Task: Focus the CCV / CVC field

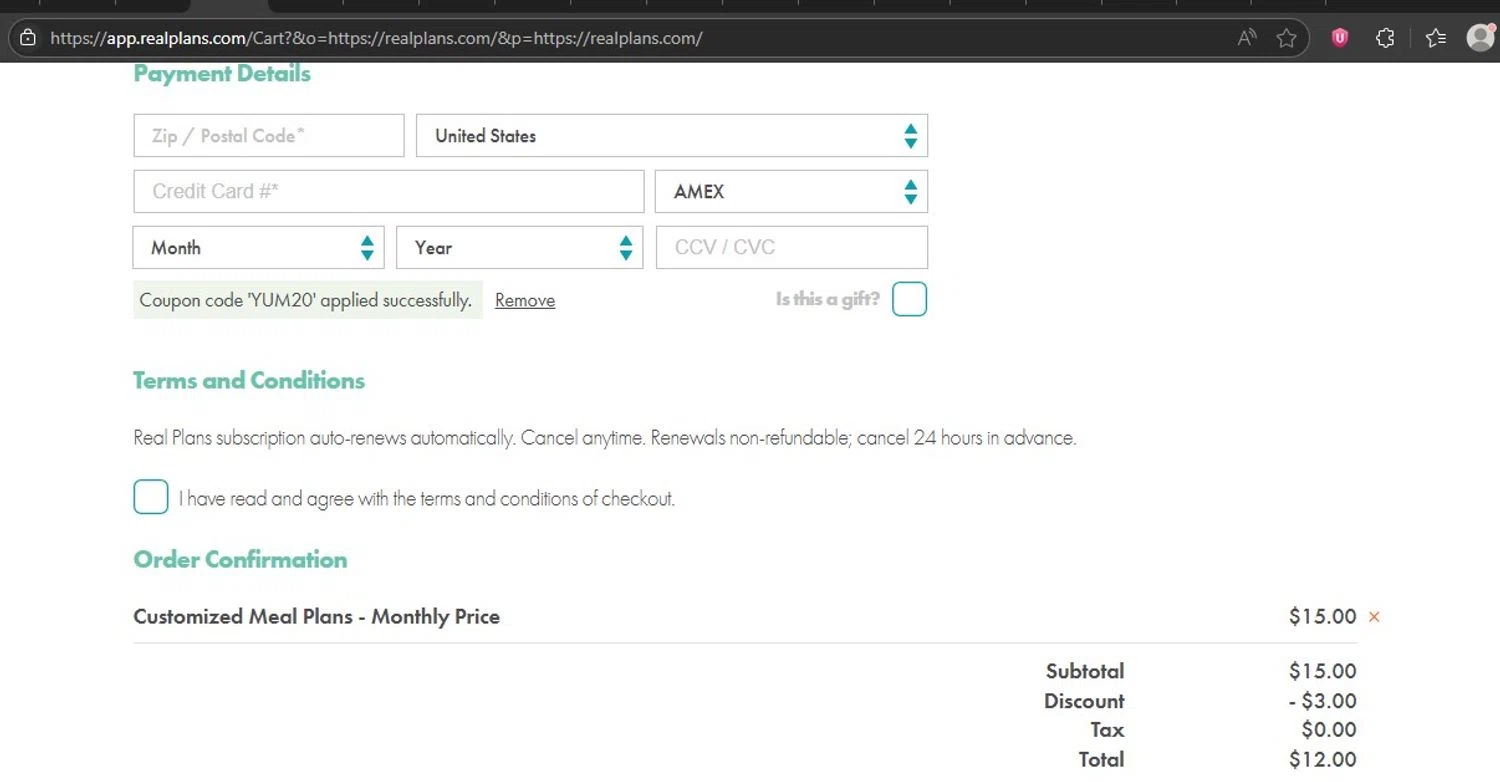Action: [792, 247]
